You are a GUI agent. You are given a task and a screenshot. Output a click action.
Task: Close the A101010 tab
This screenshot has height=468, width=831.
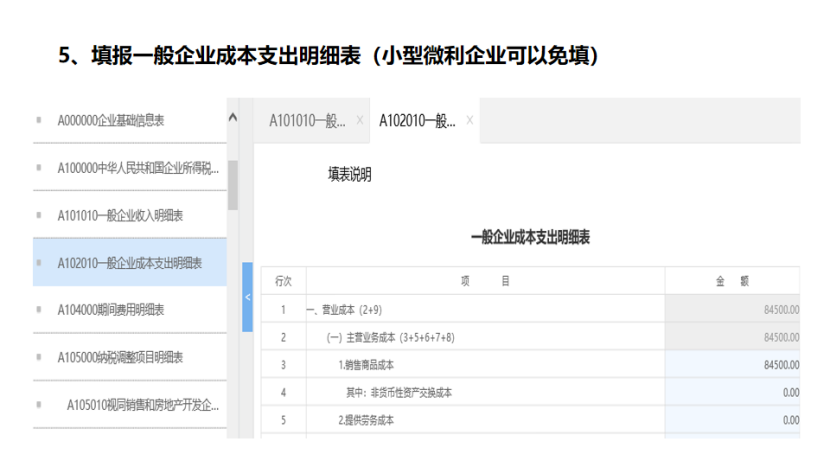pyautogui.click(x=358, y=121)
